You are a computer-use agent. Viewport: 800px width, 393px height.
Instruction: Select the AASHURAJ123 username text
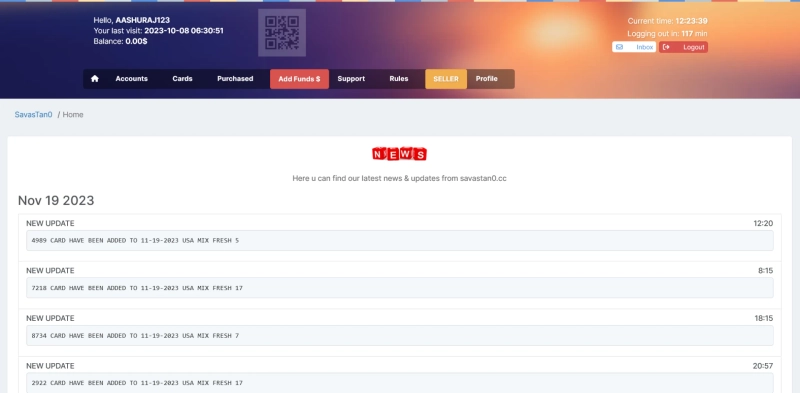[x=142, y=20]
